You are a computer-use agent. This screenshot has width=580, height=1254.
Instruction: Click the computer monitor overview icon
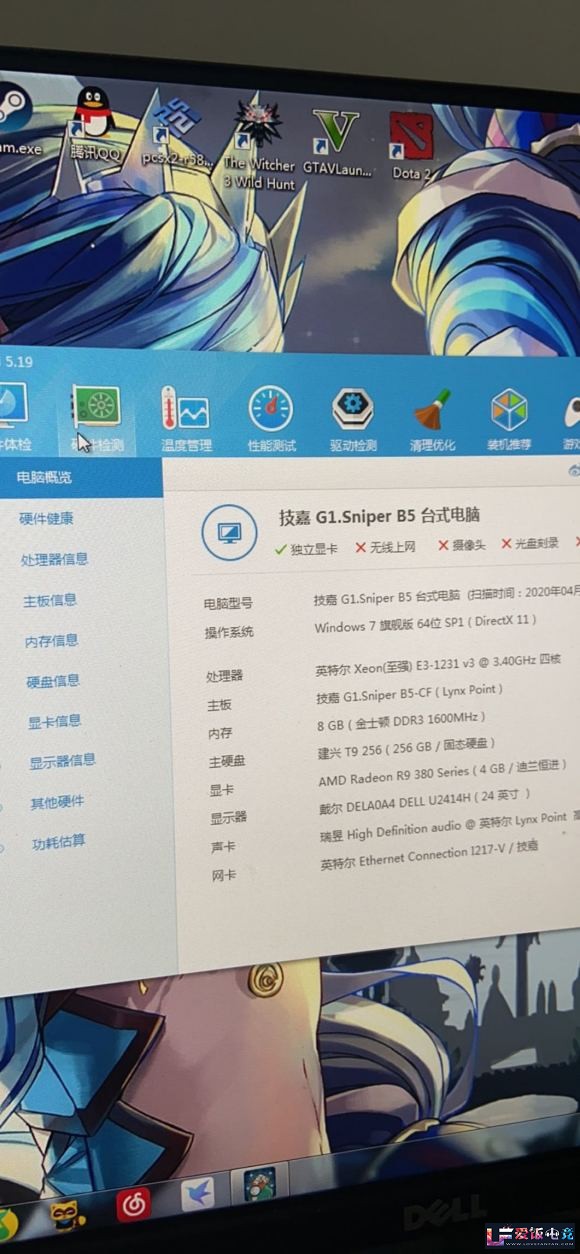[229, 532]
